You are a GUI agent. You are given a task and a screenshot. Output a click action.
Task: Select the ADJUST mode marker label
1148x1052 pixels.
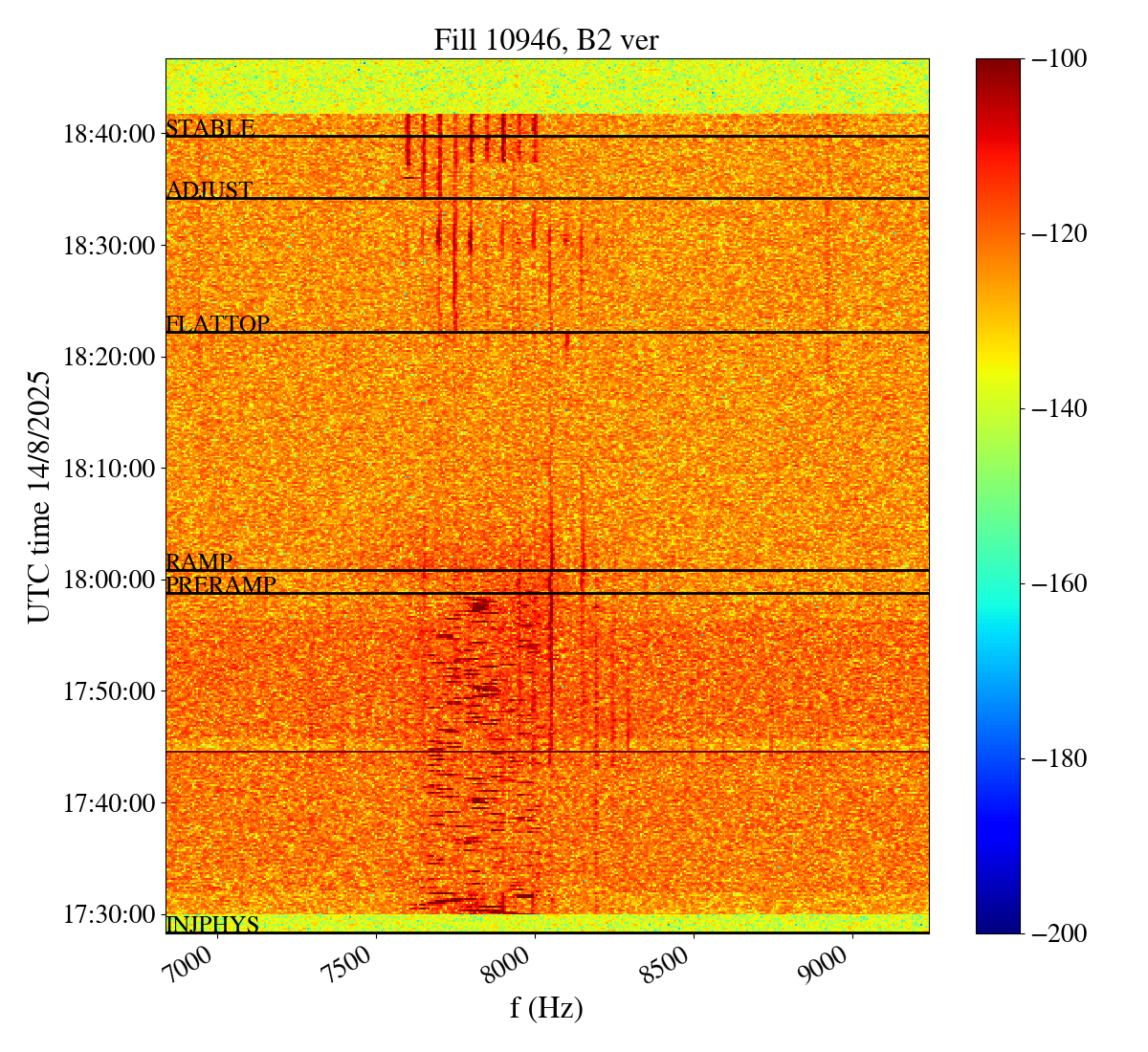click(210, 190)
